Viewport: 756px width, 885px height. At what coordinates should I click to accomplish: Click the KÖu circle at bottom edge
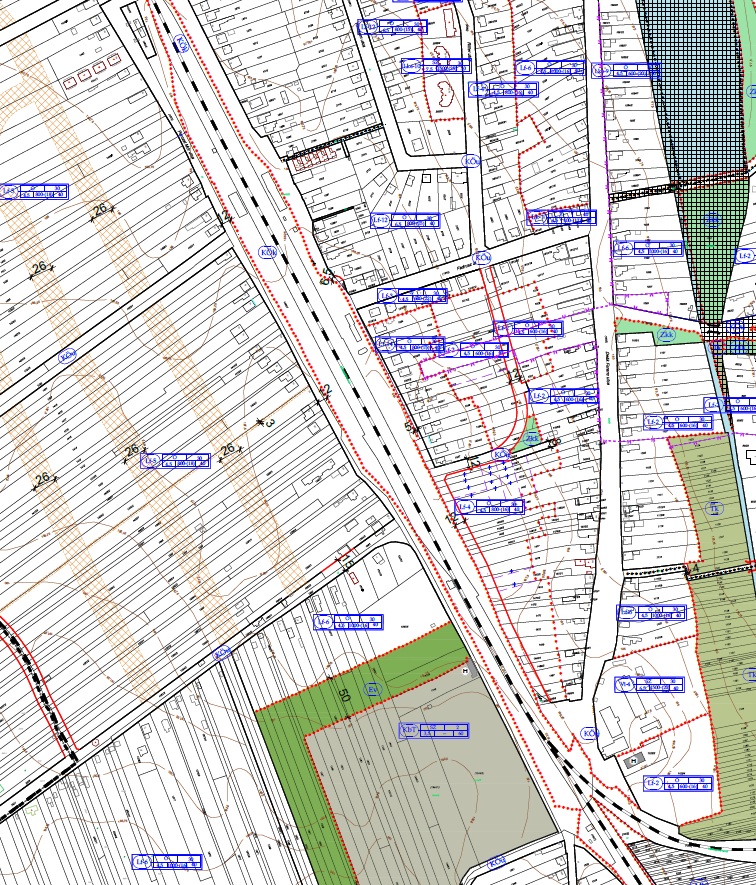point(494,862)
